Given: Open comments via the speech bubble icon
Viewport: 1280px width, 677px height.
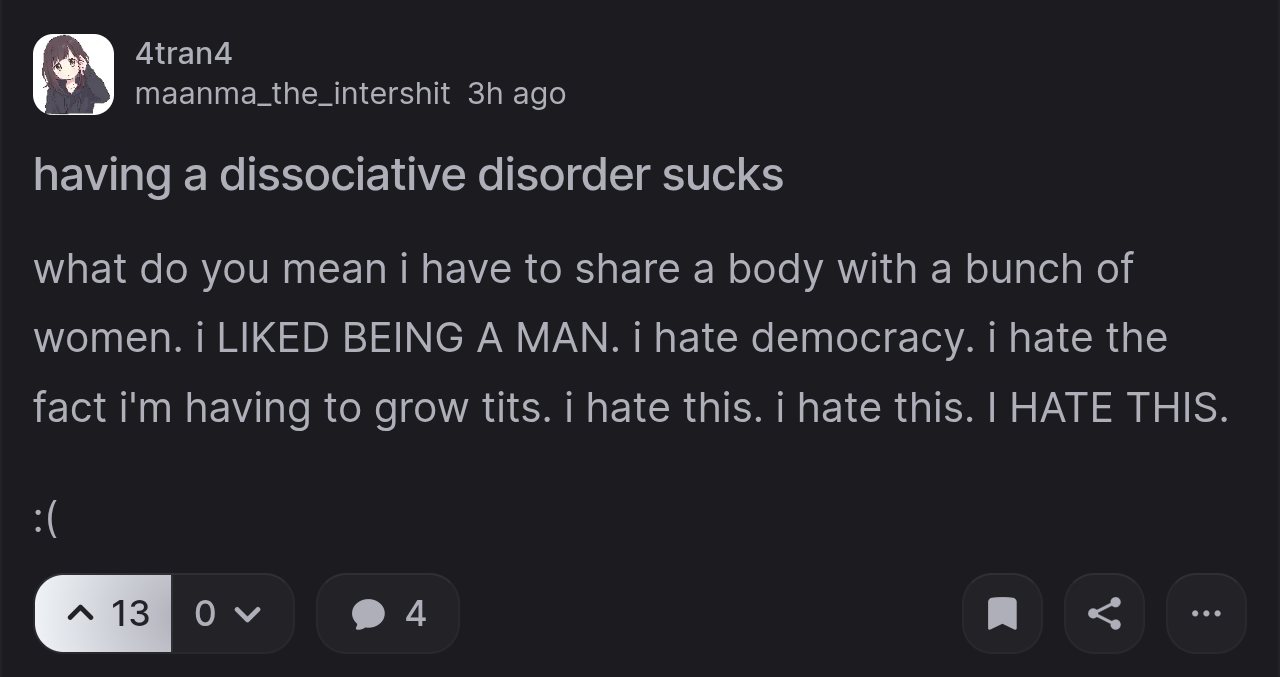Looking at the screenshot, I should (x=369, y=613).
